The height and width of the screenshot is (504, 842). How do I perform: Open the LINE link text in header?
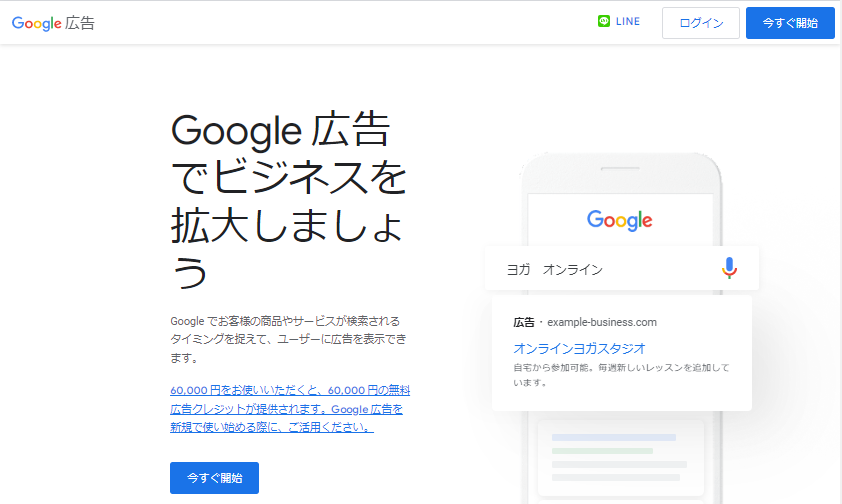(628, 21)
